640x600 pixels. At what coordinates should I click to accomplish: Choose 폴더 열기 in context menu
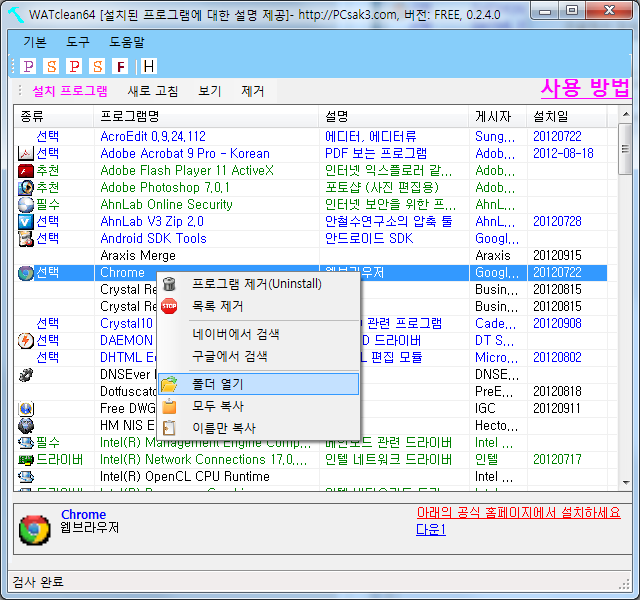[x=259, y=384]
